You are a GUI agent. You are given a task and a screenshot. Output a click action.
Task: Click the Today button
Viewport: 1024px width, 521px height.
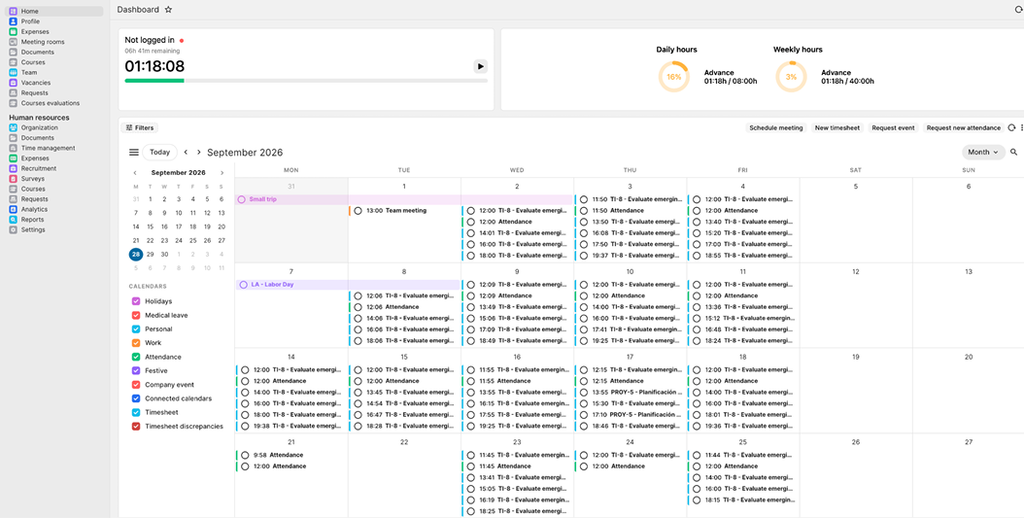pos(159,152)
